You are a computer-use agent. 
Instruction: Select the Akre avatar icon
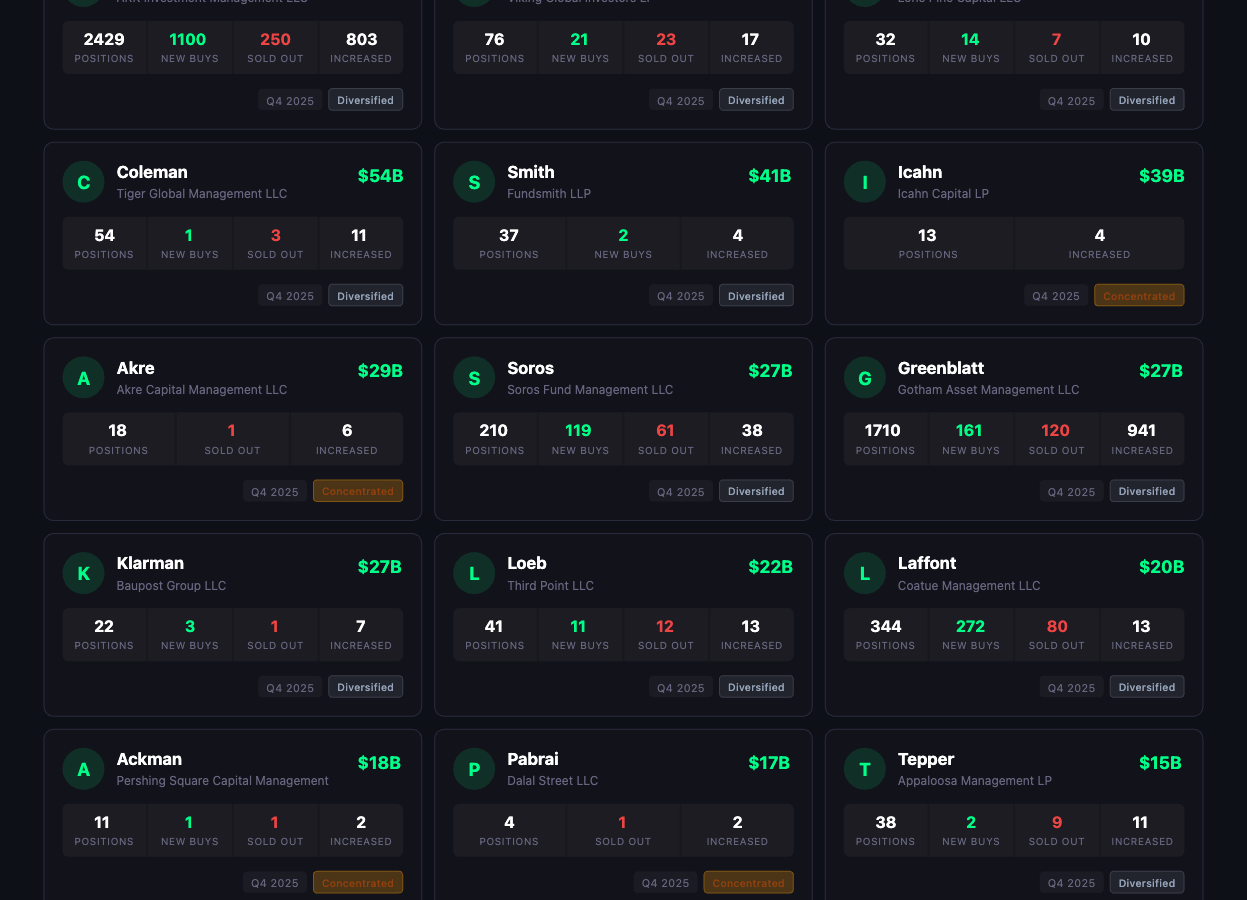coord(83,378)
